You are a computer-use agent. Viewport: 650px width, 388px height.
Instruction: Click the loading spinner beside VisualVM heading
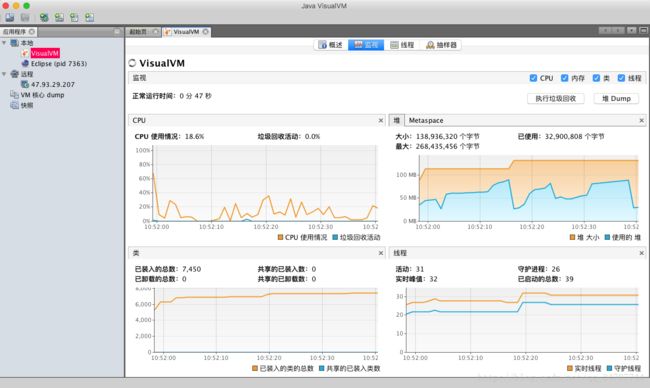click(132, 63)
